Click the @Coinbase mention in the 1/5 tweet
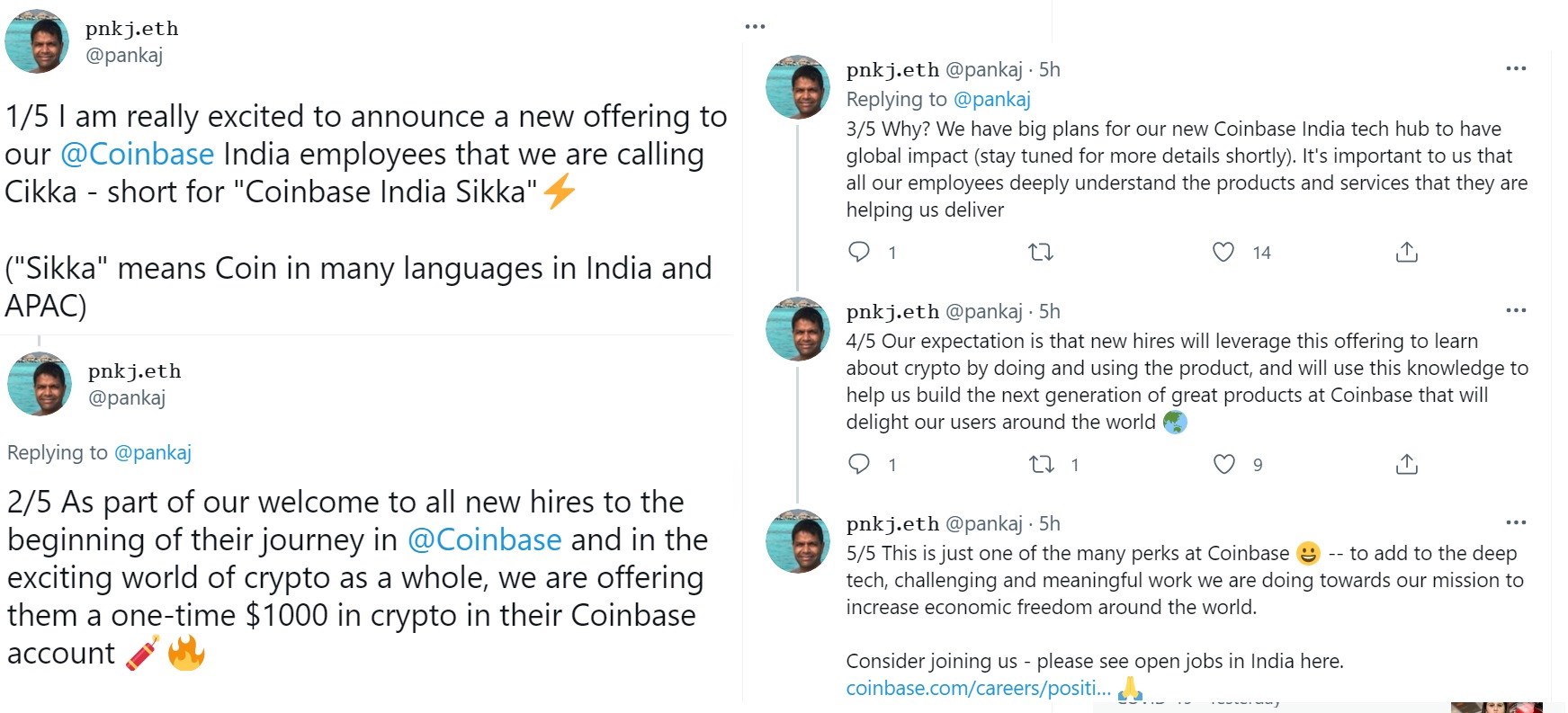Viewport: 1568px width, 713px height. click(x=138, y=155)
